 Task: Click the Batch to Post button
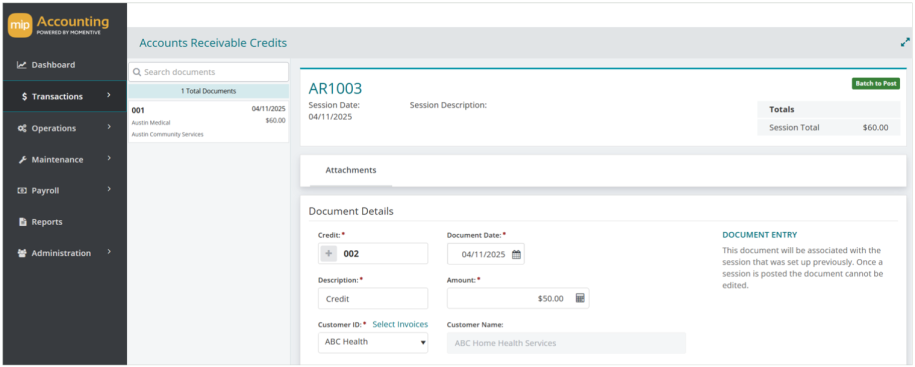[x=876, y=84]
